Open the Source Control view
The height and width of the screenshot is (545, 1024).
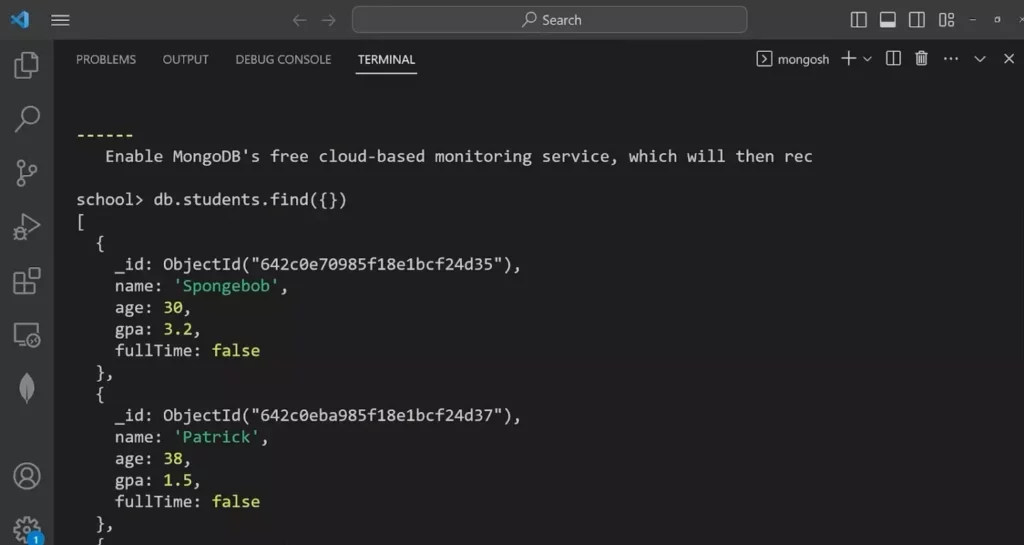pos(26,173)
